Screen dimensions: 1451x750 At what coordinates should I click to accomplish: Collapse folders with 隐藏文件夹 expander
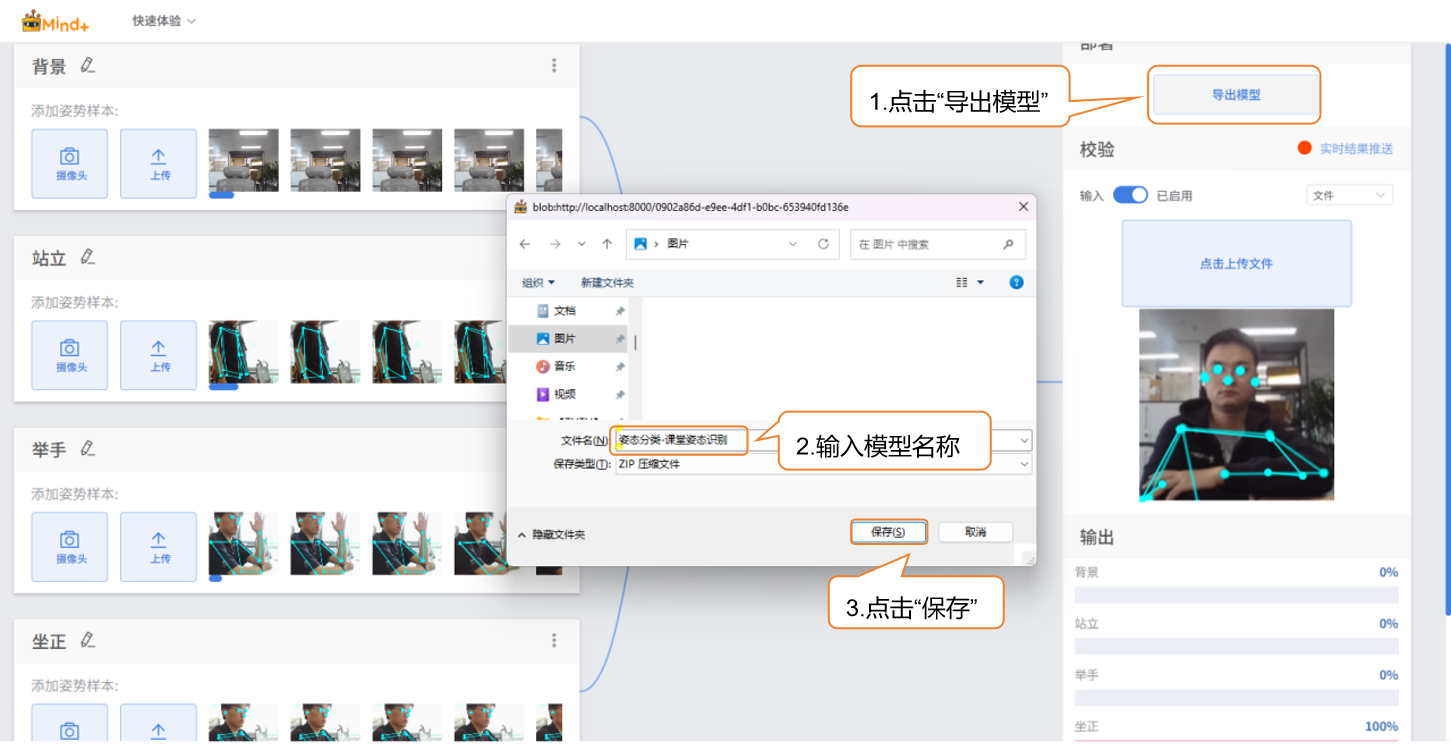click(551, 535)
